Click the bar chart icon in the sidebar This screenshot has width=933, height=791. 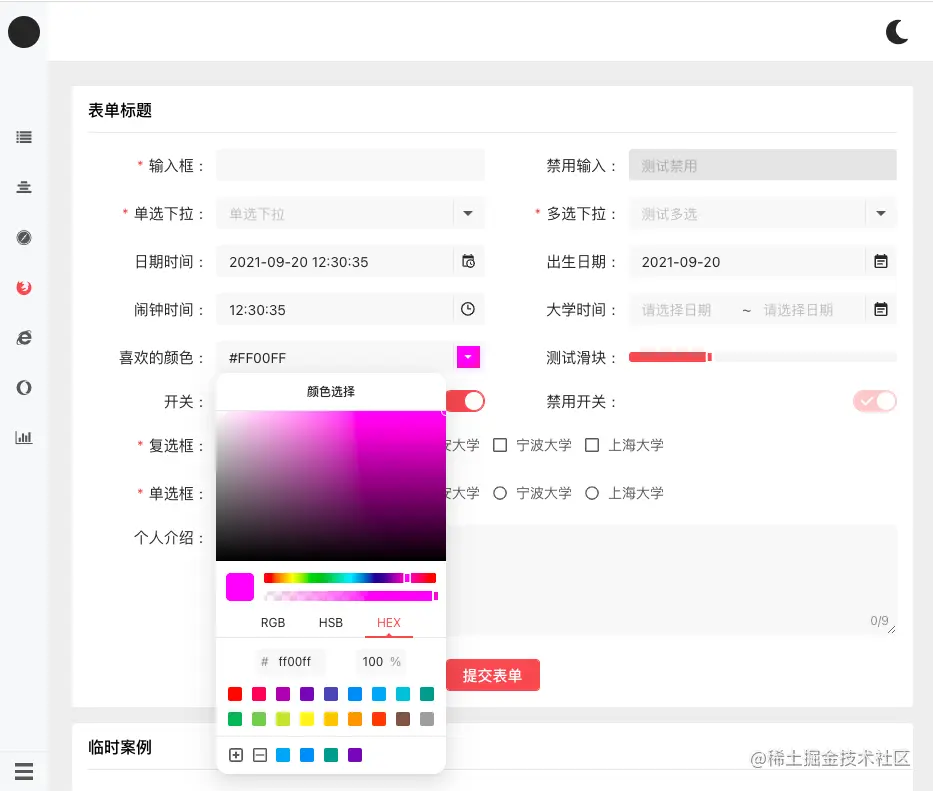pyautogui.click(x=24, y=437)
